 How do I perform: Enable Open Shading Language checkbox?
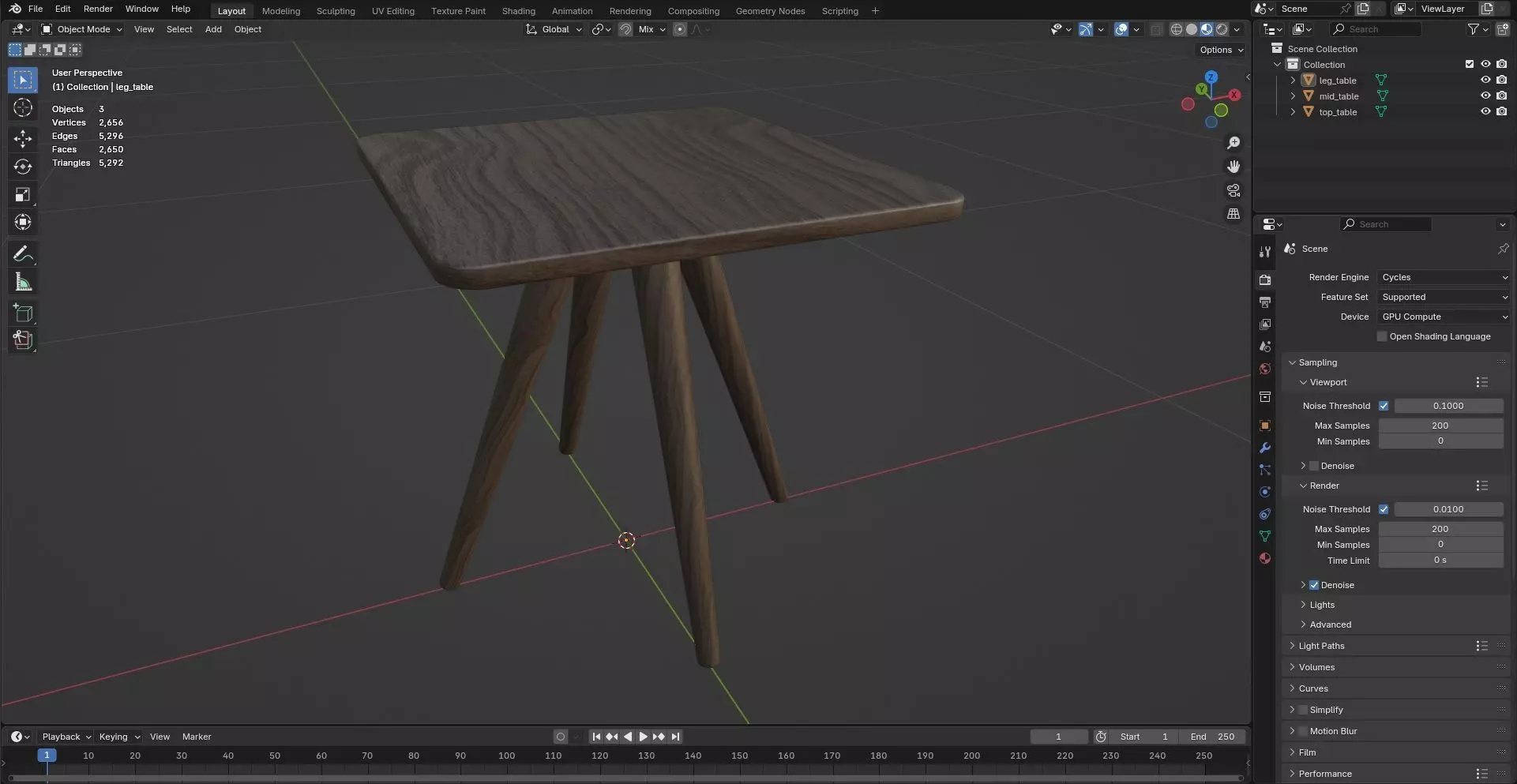coord(1382,336)
